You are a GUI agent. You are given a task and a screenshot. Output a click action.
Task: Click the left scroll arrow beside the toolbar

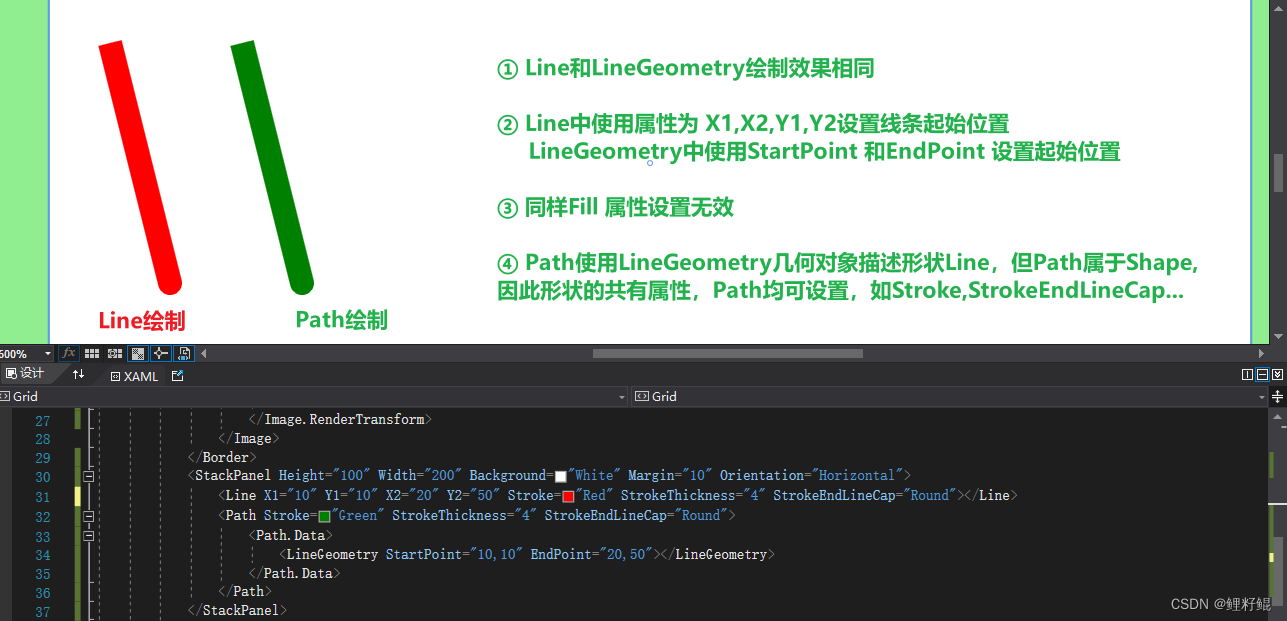click(x=204, y=353)
